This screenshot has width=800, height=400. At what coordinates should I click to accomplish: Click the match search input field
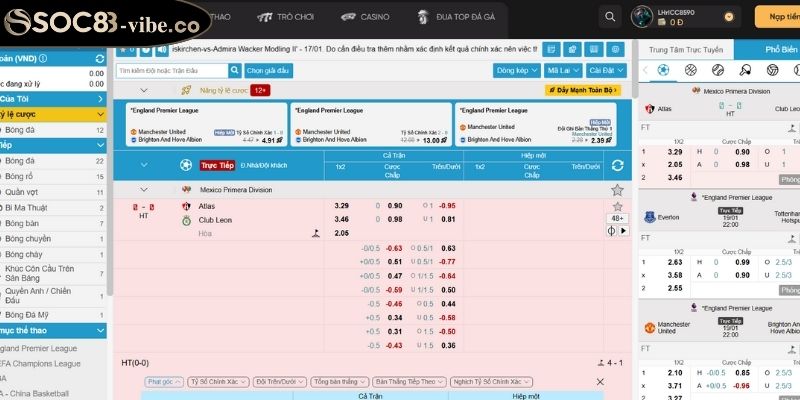coord(173,71)
